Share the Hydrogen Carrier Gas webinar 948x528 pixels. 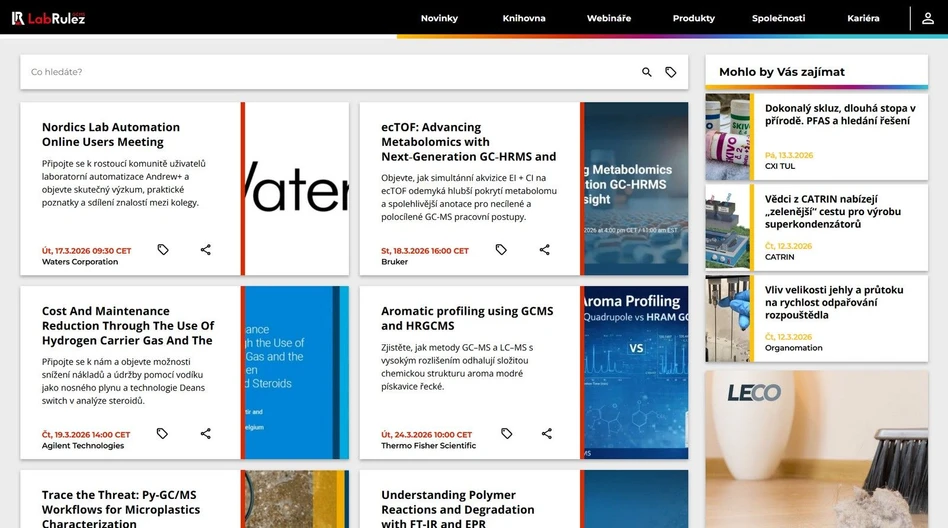pyautogui.click(x=206, y=434)
